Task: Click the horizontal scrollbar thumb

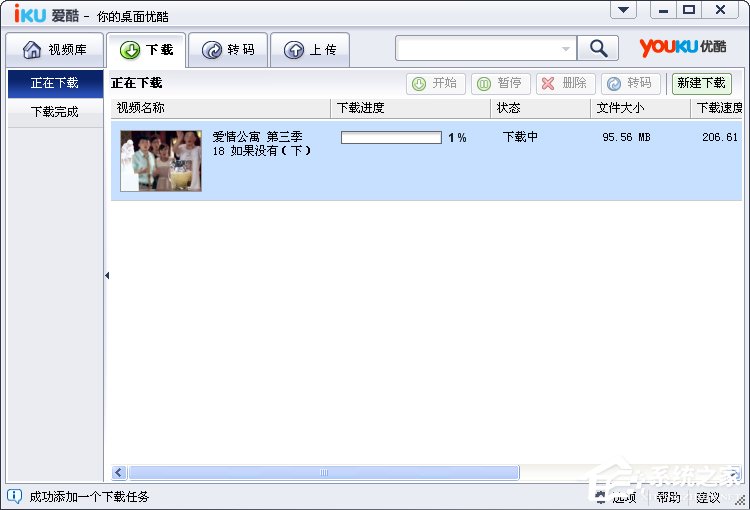Action: (x=324, y=473)
